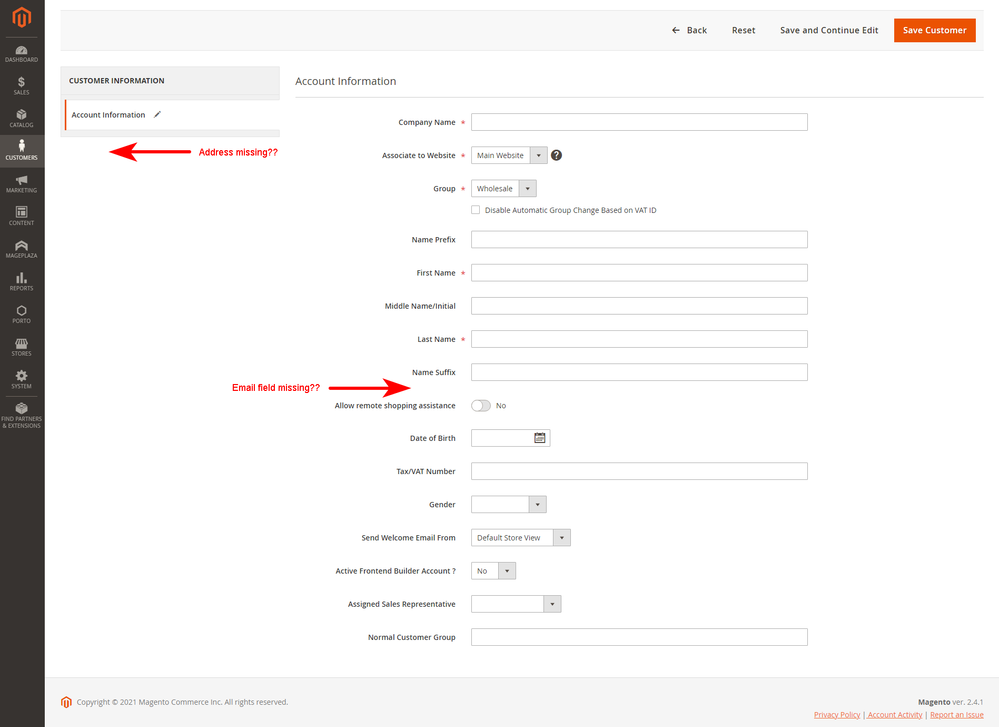This screenshot has width=999, height=727.
Task: Select the Account Information tab
Action: pyautogui.click(x=108, y=115)
